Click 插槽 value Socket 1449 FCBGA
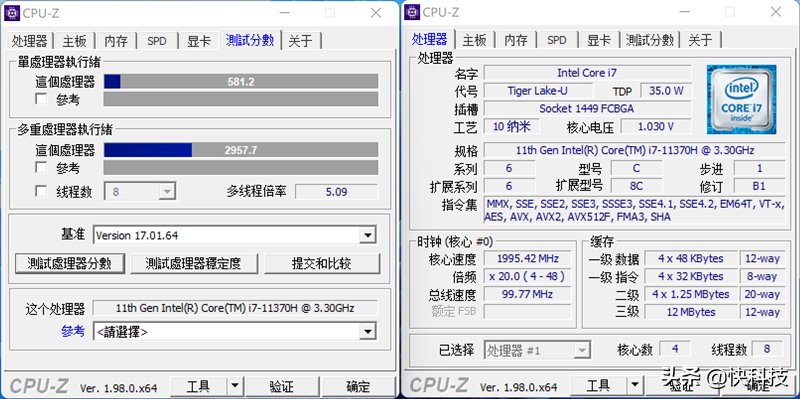Image resolution: width=800 pixels, height=399 pixels. point(587,109)
